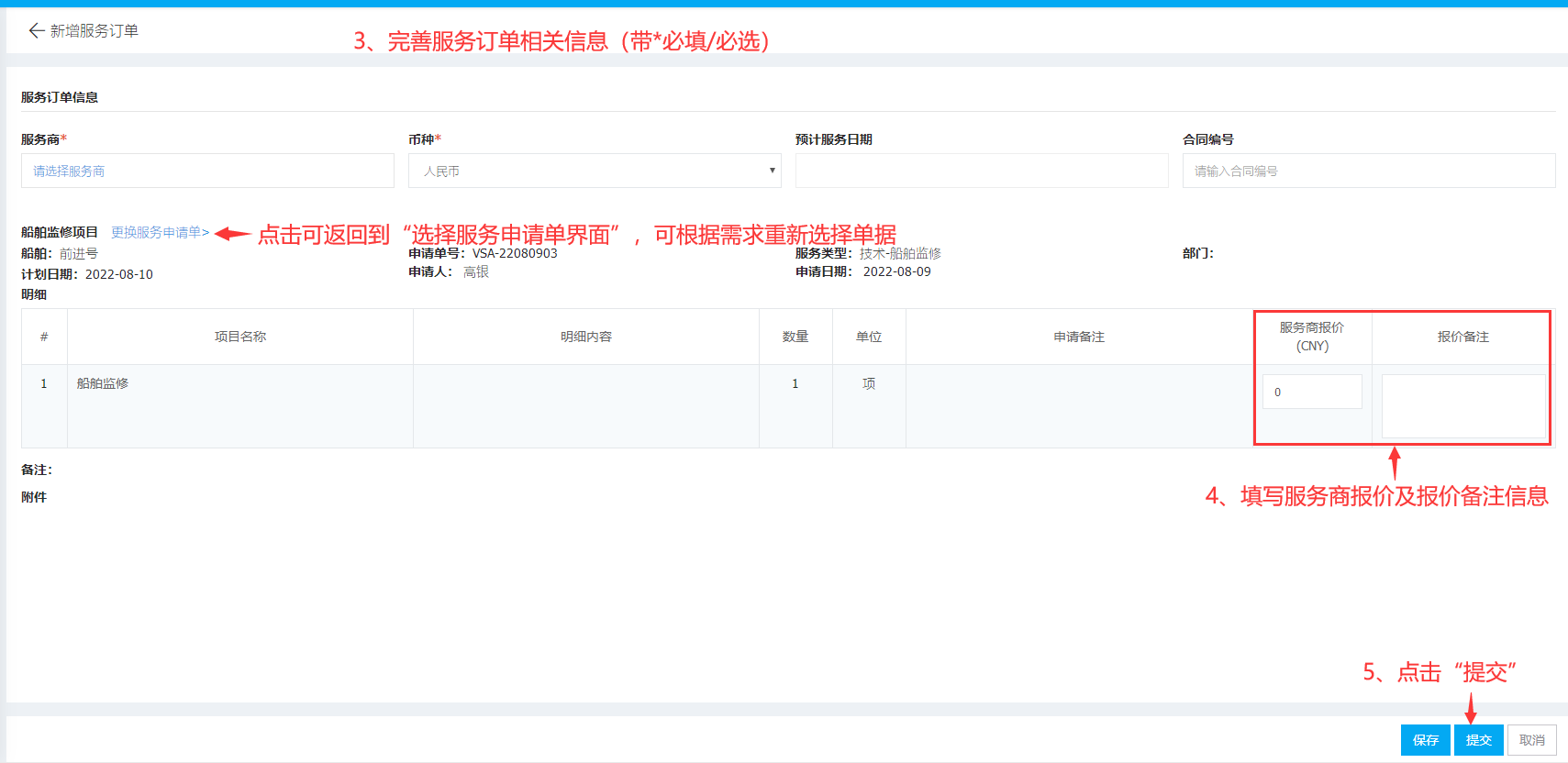Click the planned date 2022-08-10
Viewport: 1568px width, 763px height.
click(119, 274)
